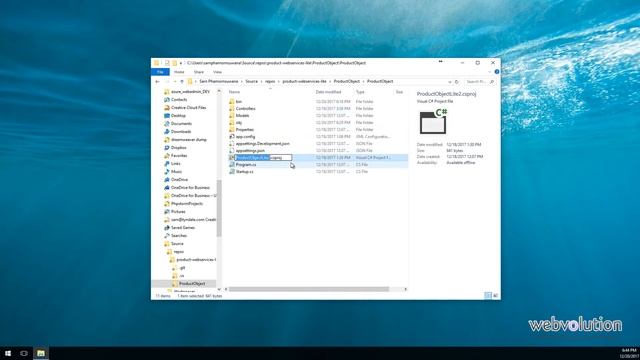Select appsettings.Development.json file
Screen dimensions: 640x360
(x=262, y=144)
